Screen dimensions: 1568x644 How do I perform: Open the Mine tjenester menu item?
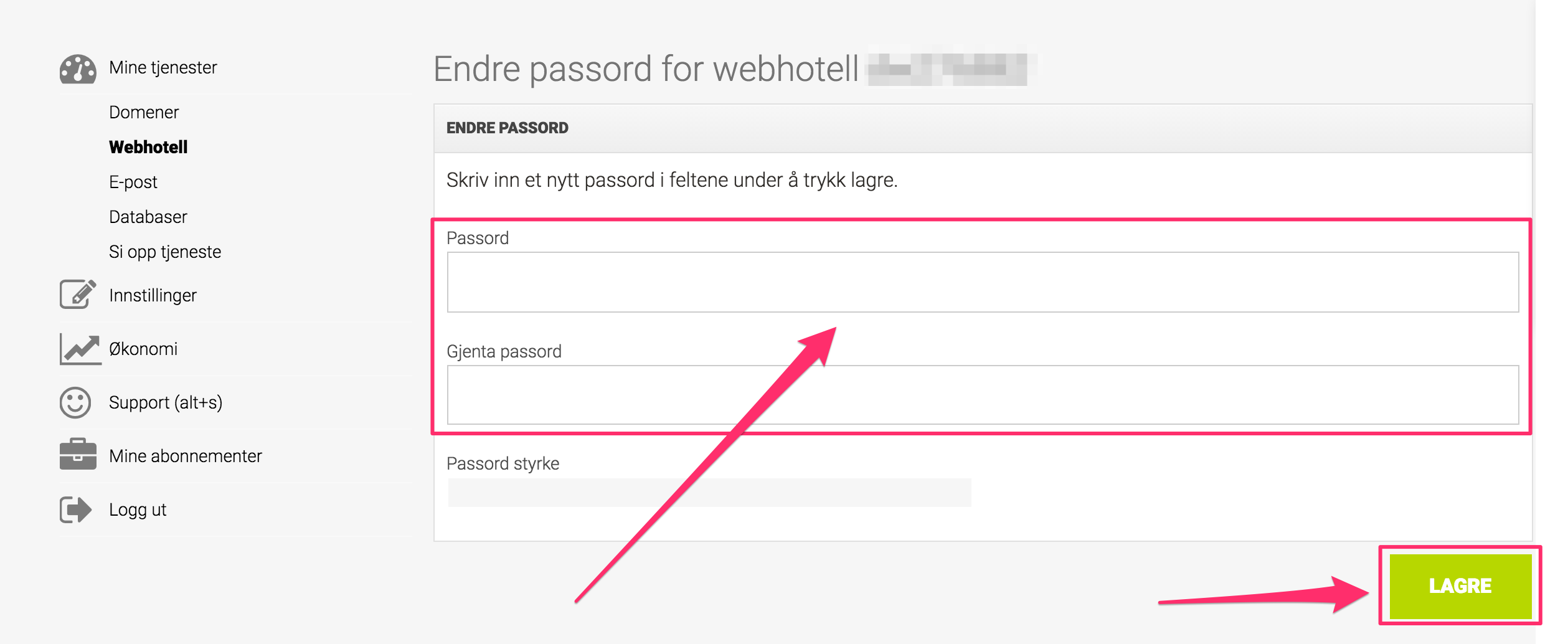tap(163, 67)
